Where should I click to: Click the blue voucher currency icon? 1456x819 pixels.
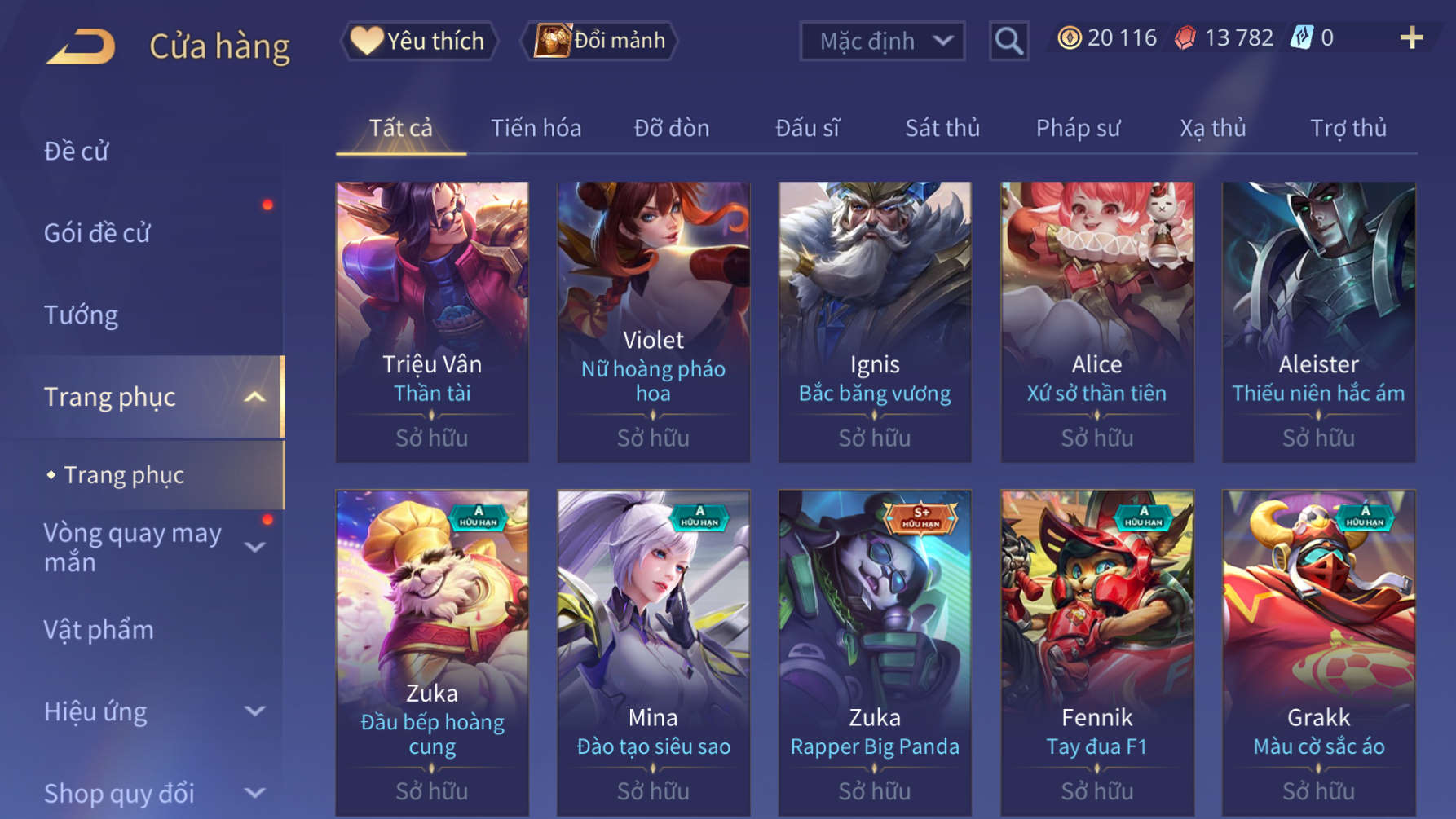point(1302,38)
